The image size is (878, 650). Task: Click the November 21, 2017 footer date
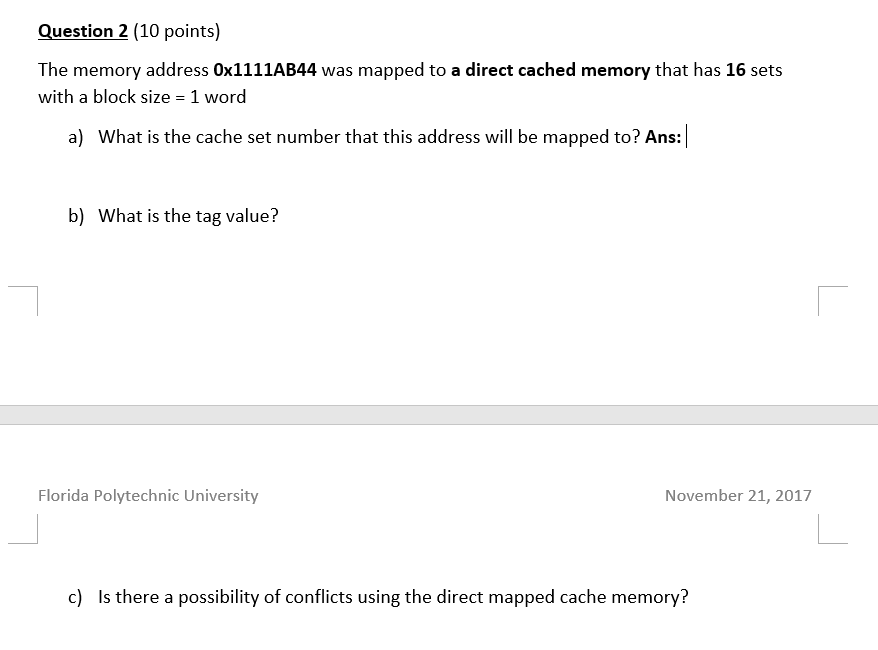738,495
